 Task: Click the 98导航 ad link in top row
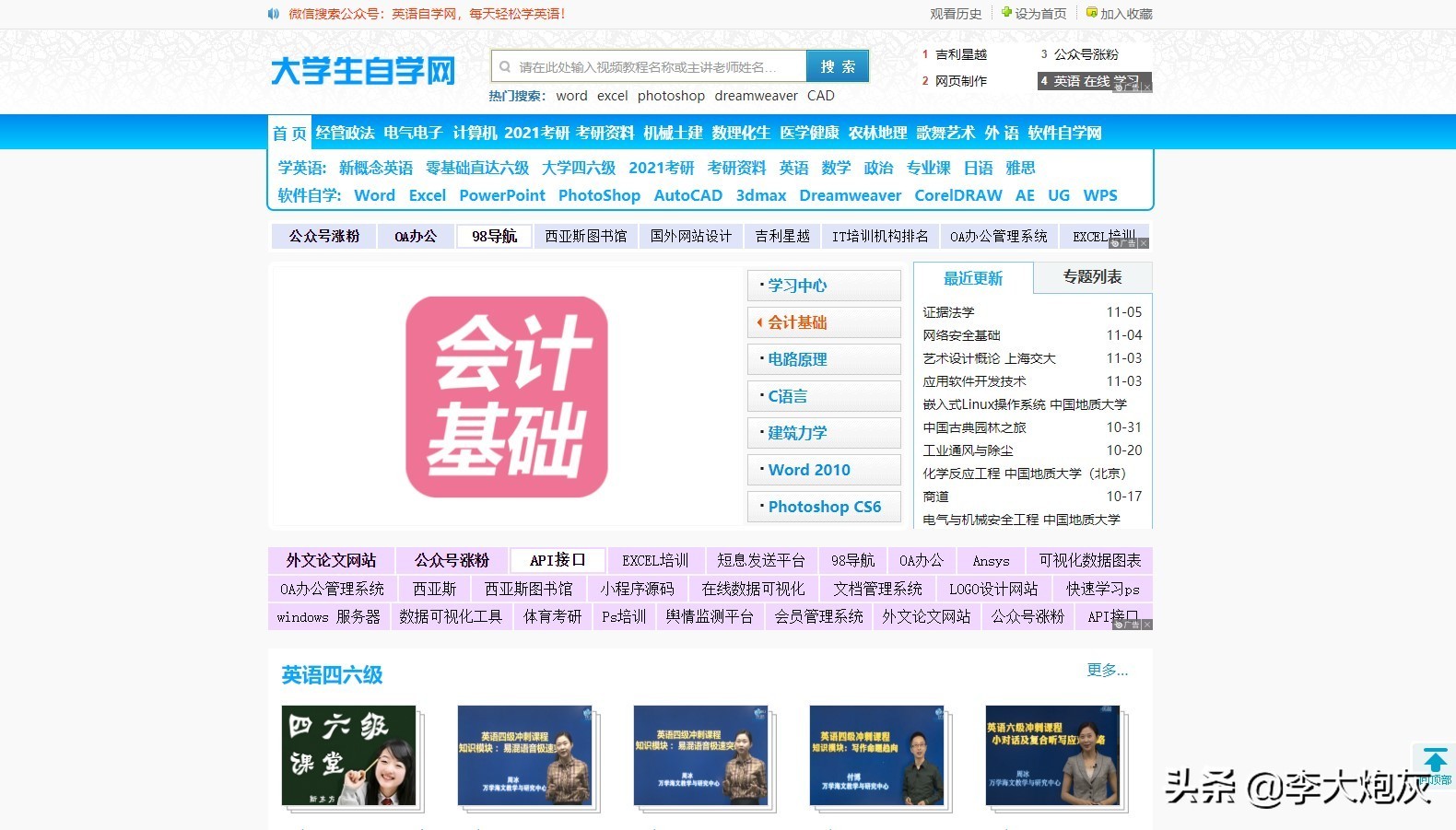[495, 237]
